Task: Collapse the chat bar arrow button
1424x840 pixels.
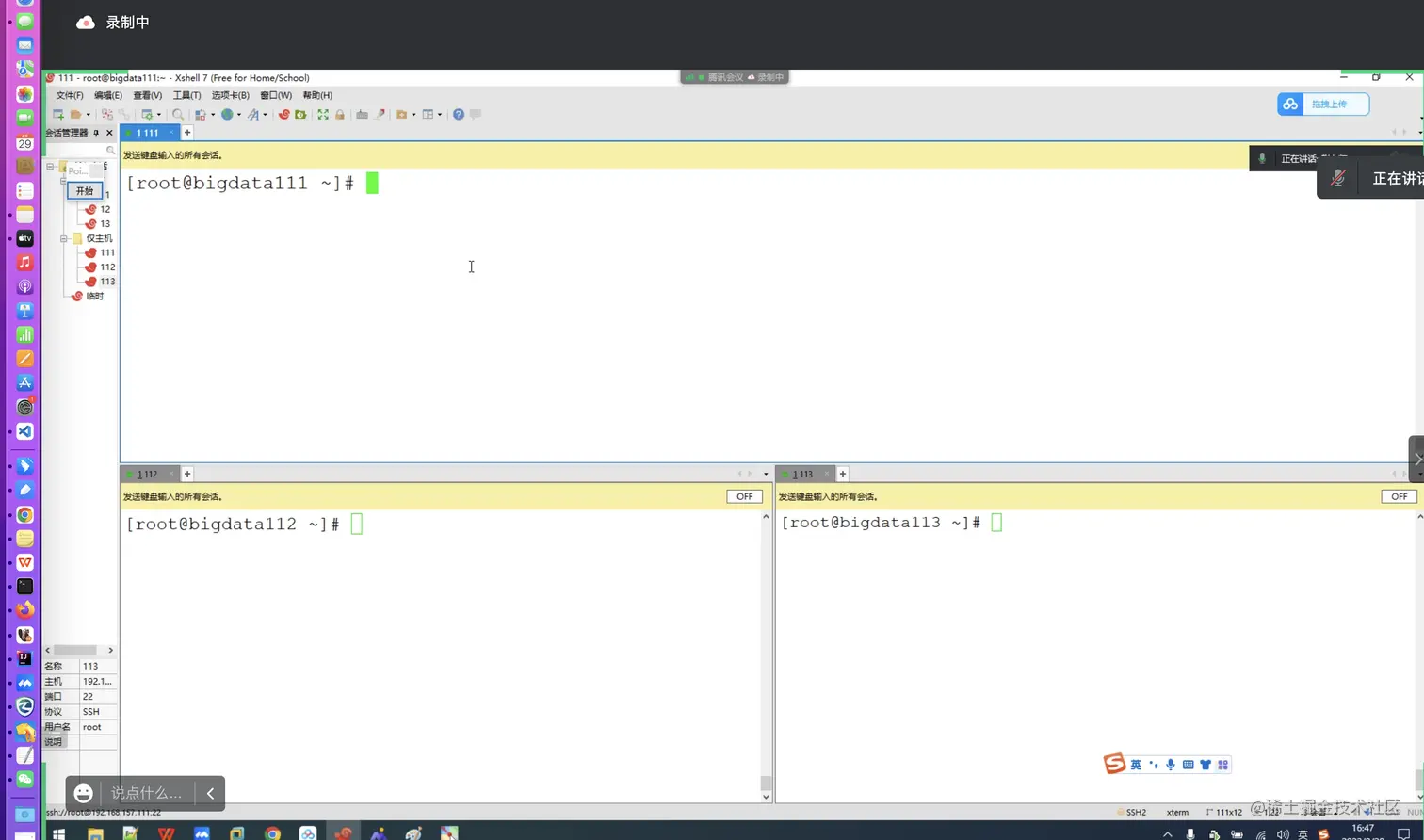Action: pos(210,793)
